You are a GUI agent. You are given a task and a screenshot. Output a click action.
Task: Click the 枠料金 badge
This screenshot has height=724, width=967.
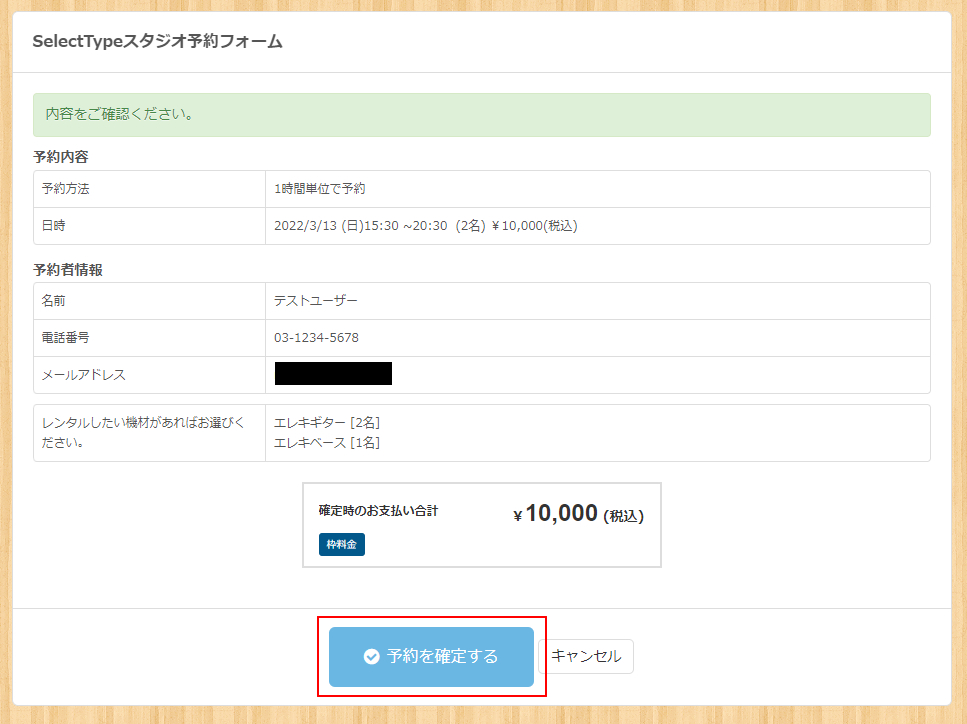[342, 545]
